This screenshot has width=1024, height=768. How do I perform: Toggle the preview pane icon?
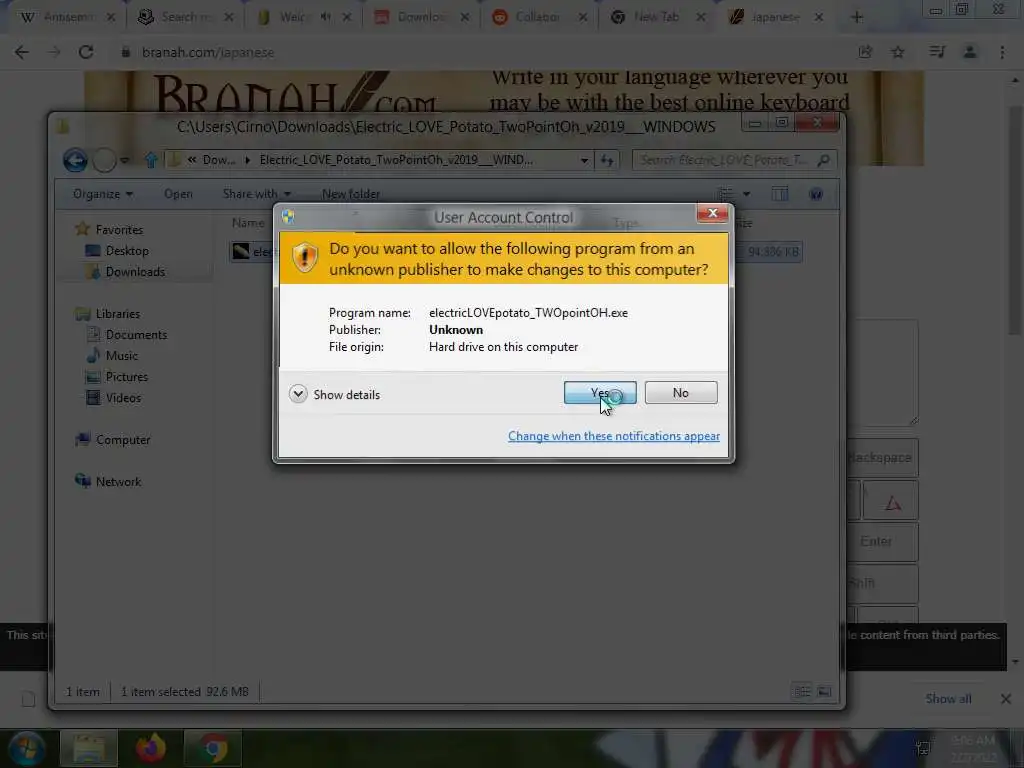click(x=780, y=194)
